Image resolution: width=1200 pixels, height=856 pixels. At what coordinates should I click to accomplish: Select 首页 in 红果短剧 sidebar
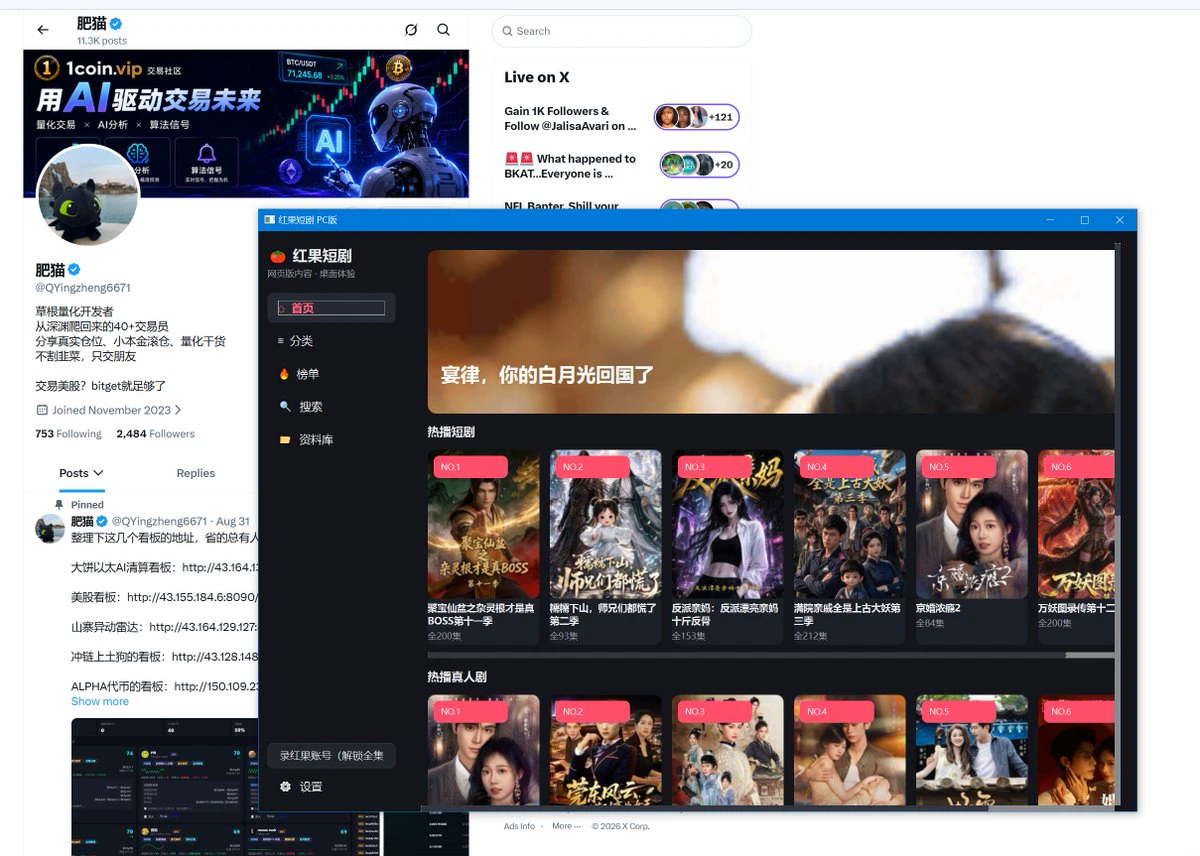pos(331,308)
